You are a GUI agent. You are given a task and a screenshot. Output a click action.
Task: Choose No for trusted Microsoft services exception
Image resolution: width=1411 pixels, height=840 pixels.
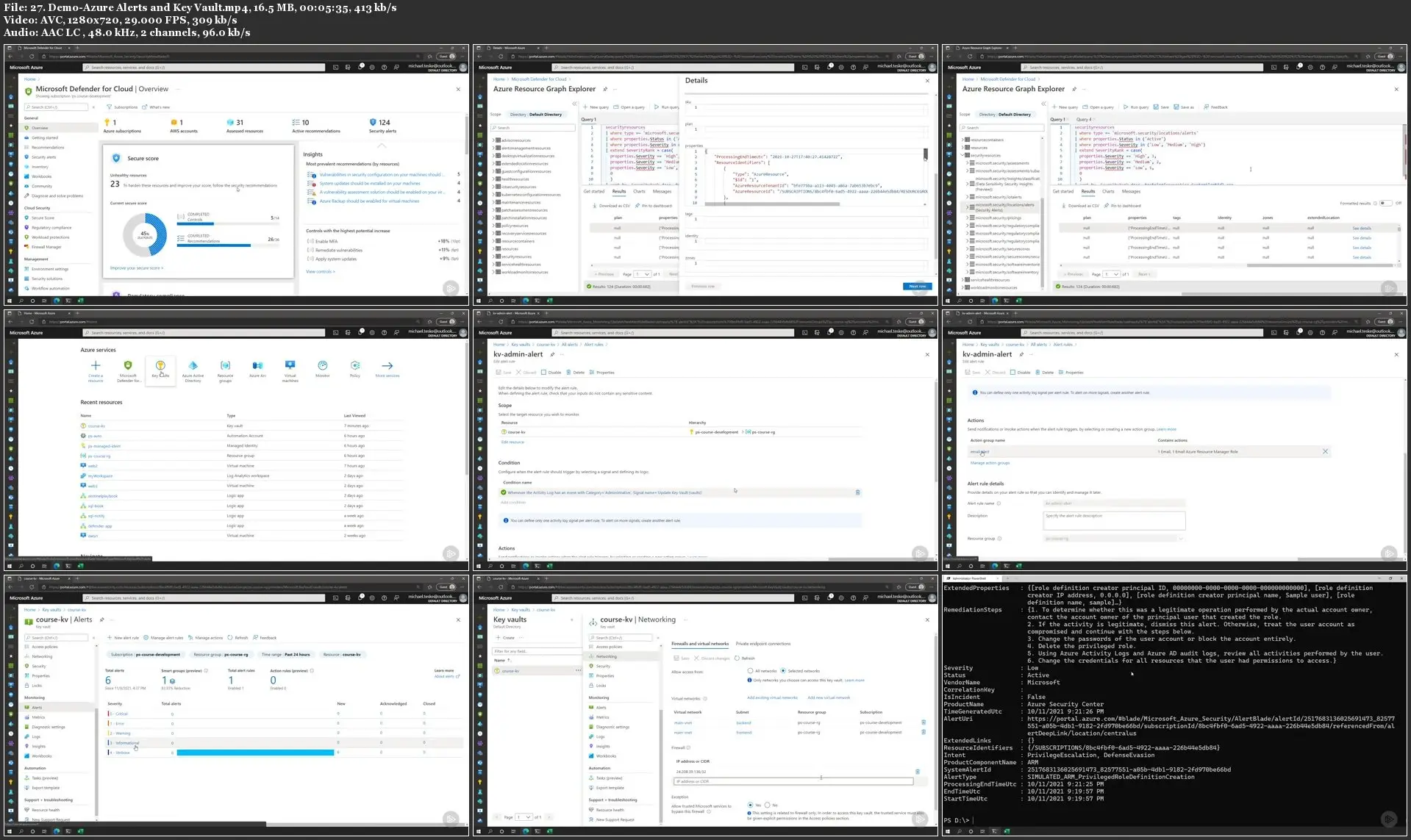(767, 805)
